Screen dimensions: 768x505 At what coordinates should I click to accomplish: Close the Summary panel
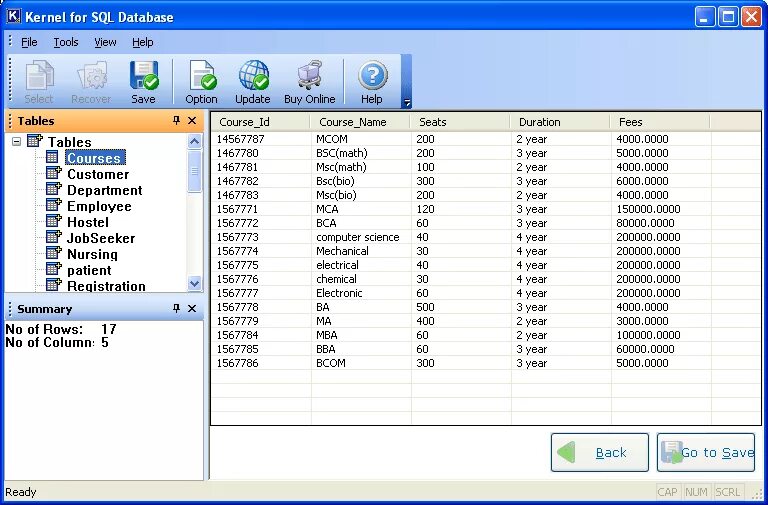[x=192, y=308]
